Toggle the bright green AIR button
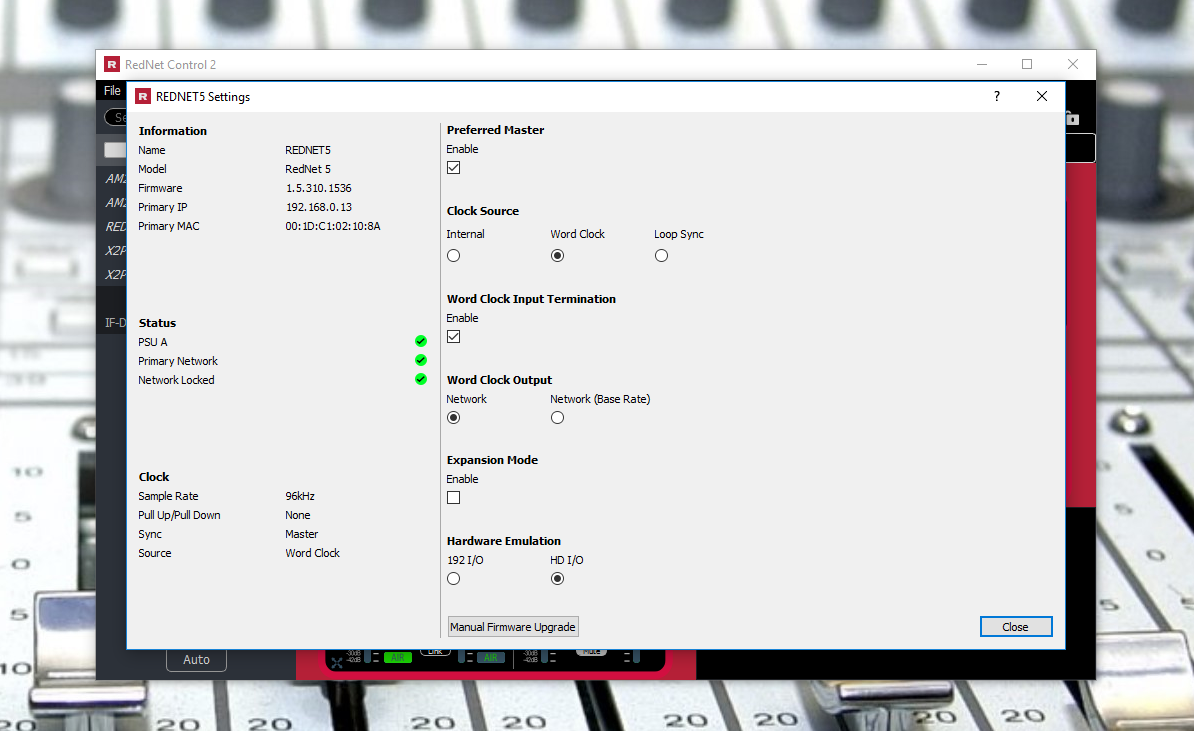Viewport: 1194px width, 731px height. 398,657
